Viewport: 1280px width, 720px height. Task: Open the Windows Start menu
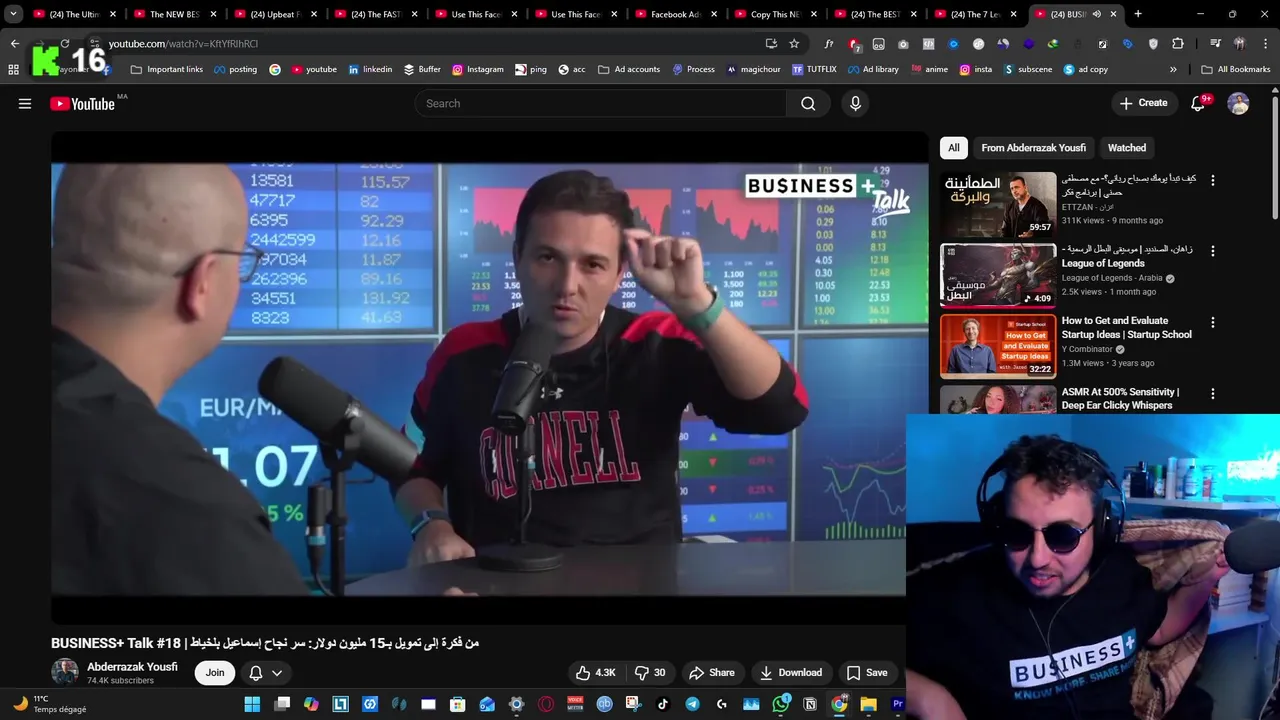pos(252,705)
